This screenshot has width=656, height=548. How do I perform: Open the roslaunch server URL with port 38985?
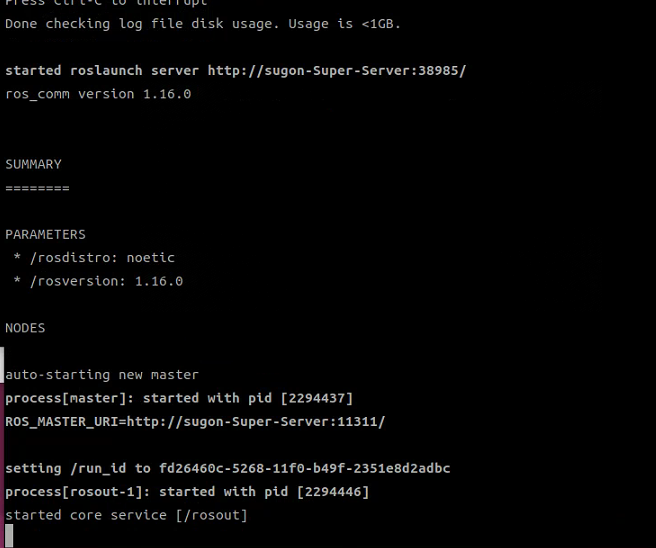point(337,71)
